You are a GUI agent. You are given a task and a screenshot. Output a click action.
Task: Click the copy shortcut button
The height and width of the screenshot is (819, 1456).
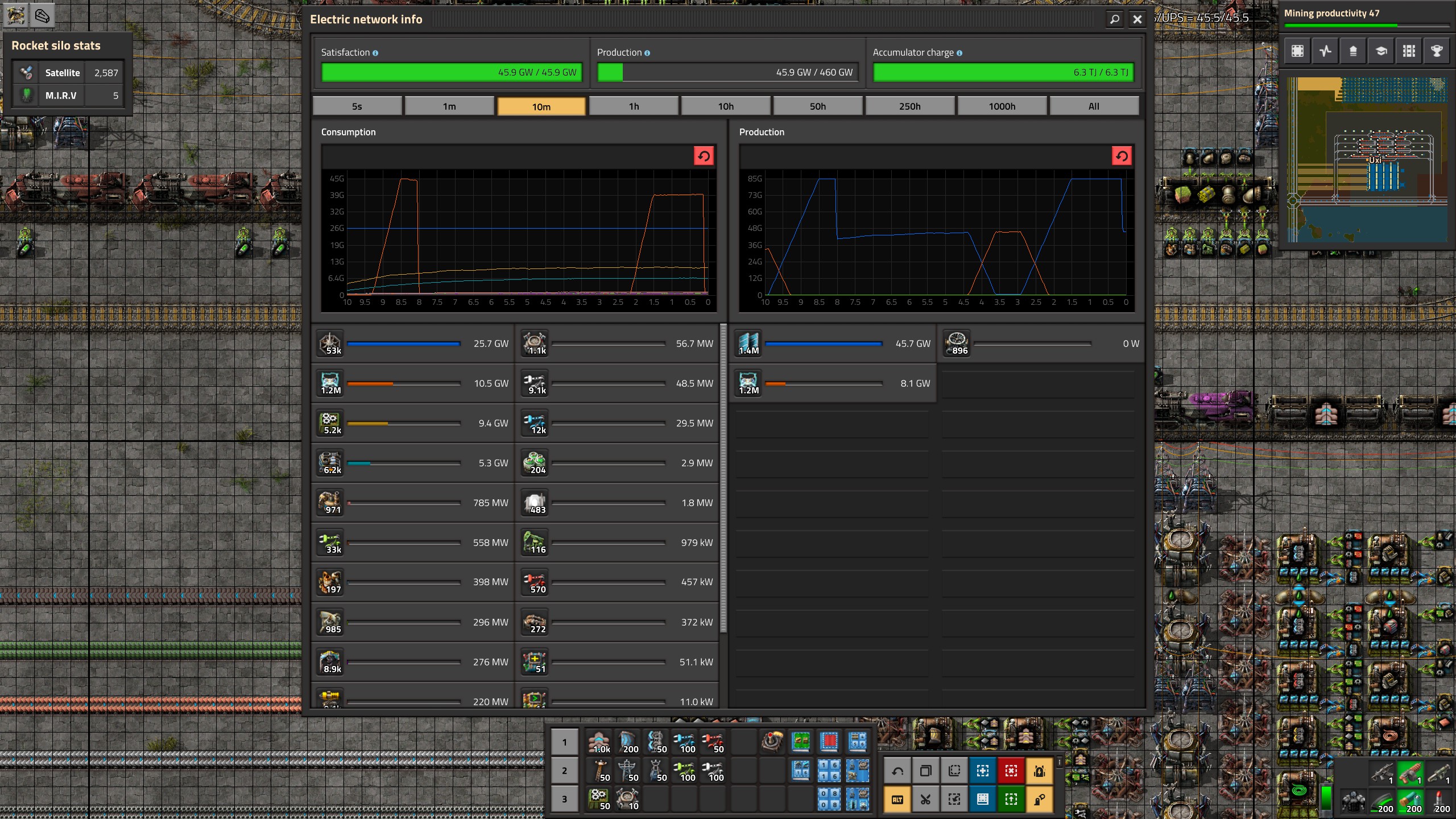point(926,771)
